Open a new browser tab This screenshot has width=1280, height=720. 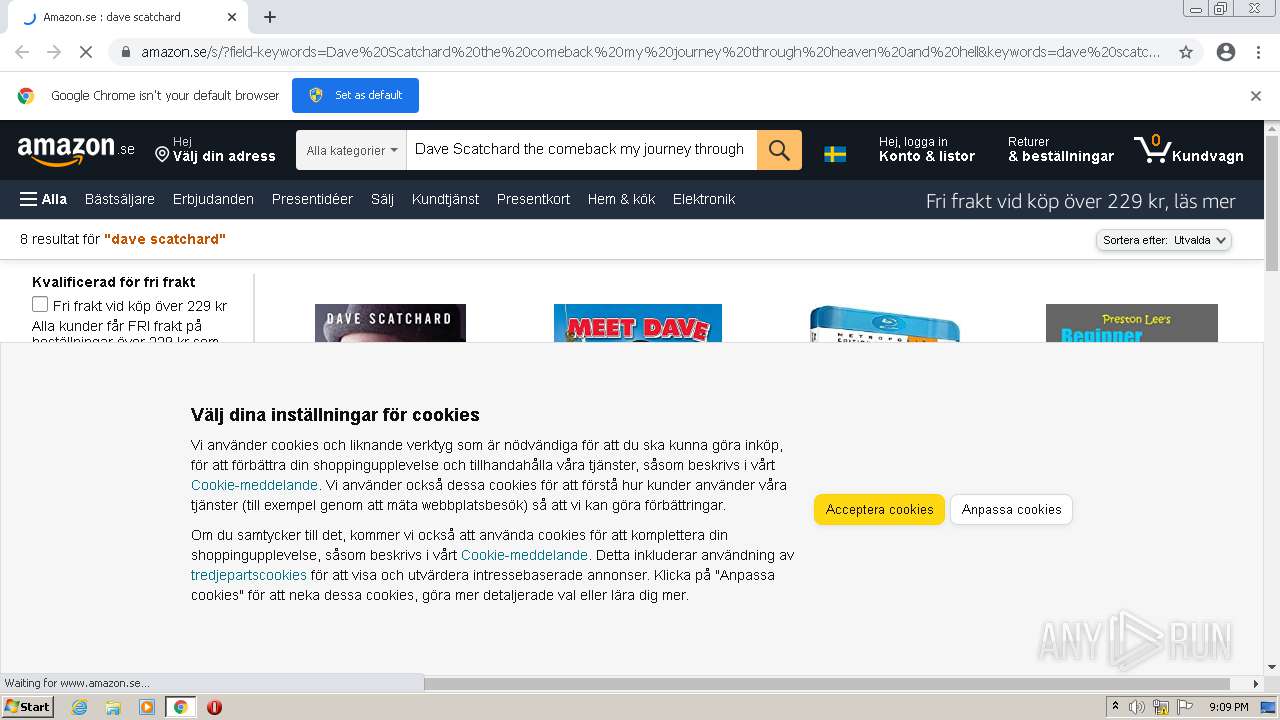(x=270, y=17)
